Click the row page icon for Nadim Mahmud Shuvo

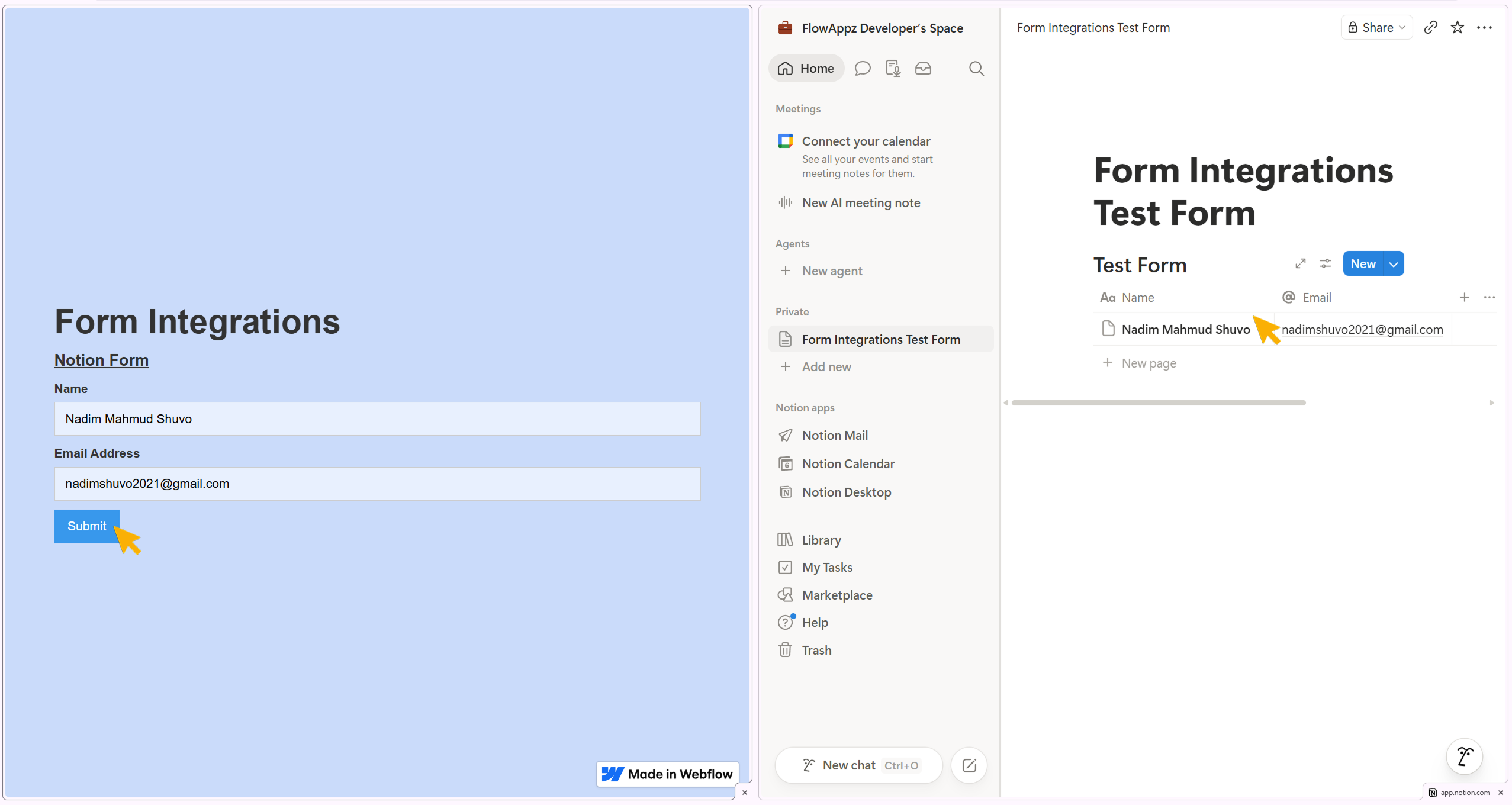1108,329
